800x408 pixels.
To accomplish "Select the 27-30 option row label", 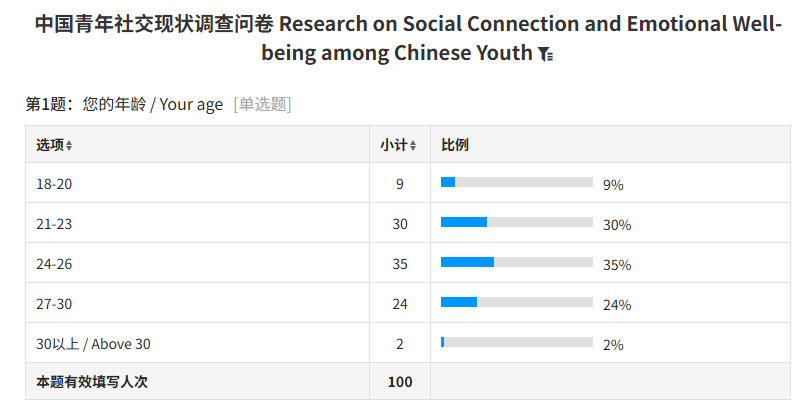I will coord(54,304).
